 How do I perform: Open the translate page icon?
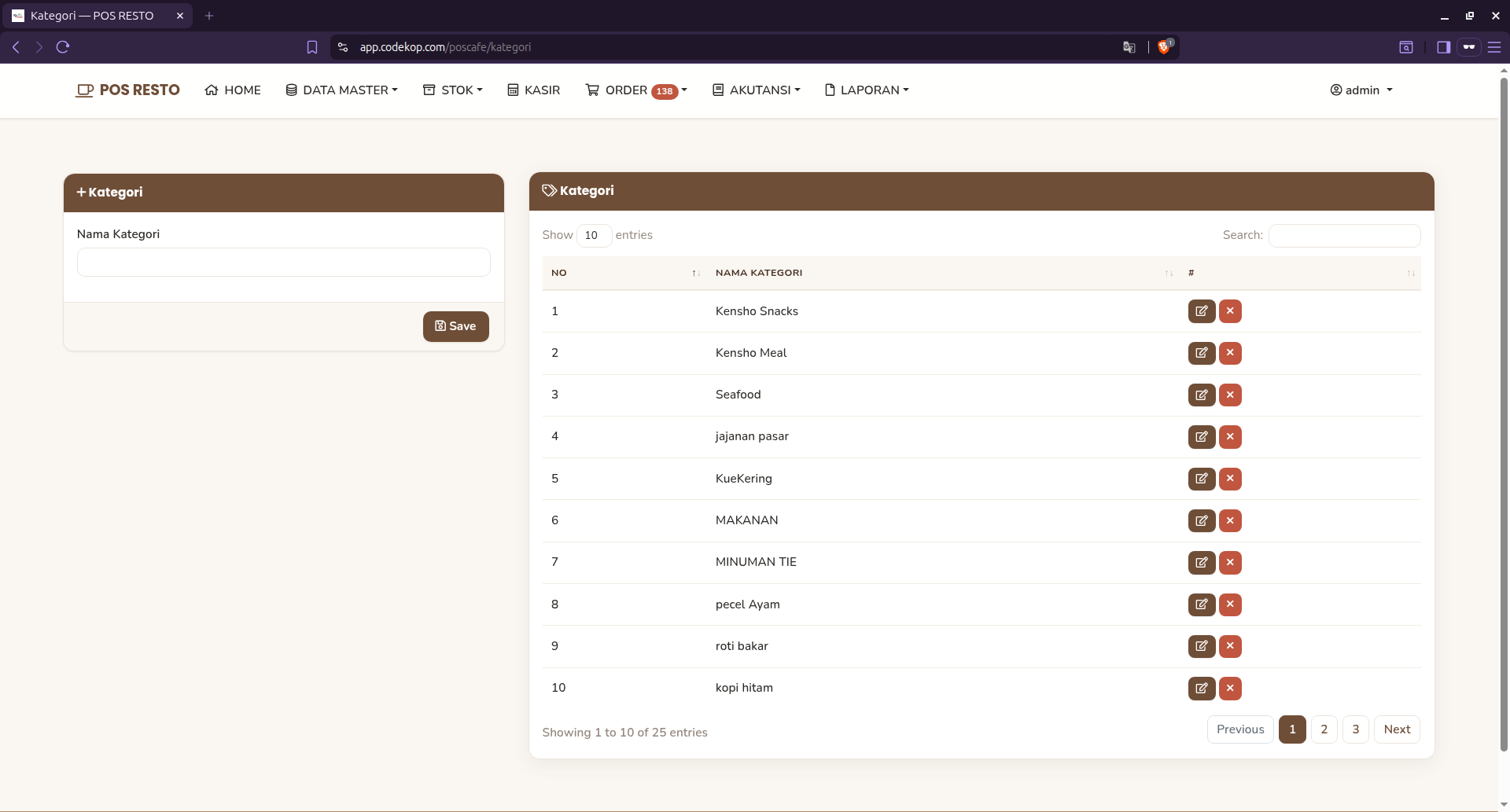tap(1129, 47)
